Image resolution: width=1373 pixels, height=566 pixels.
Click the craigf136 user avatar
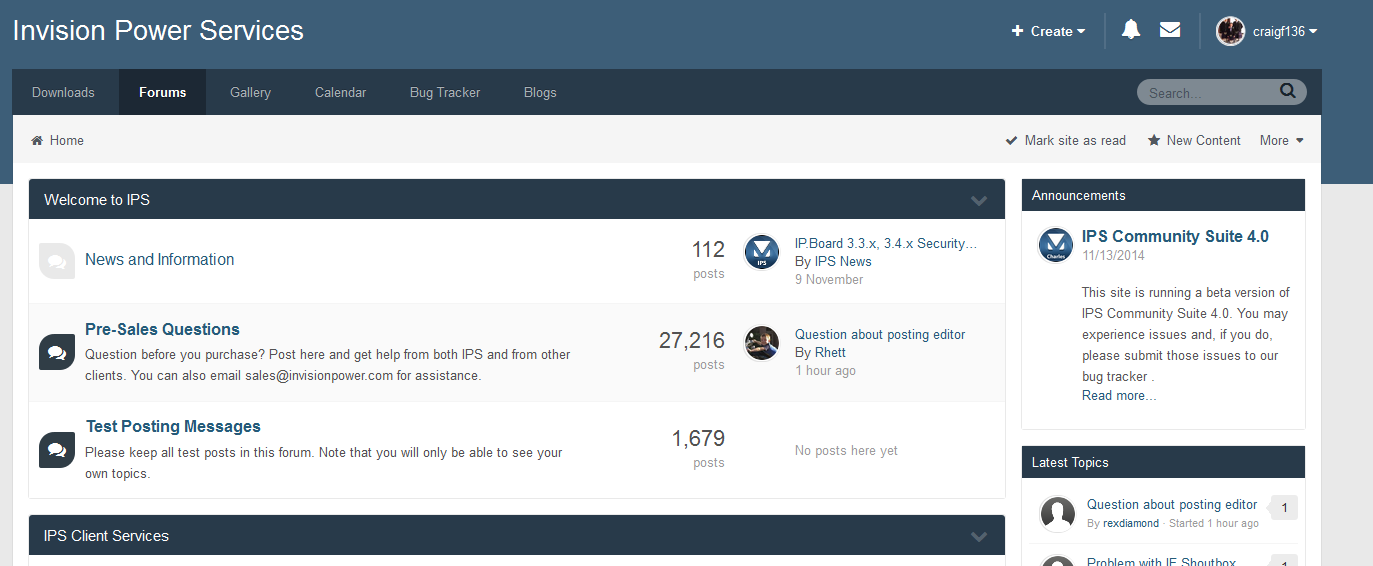pyautogui.click(x=1230, y=31)
